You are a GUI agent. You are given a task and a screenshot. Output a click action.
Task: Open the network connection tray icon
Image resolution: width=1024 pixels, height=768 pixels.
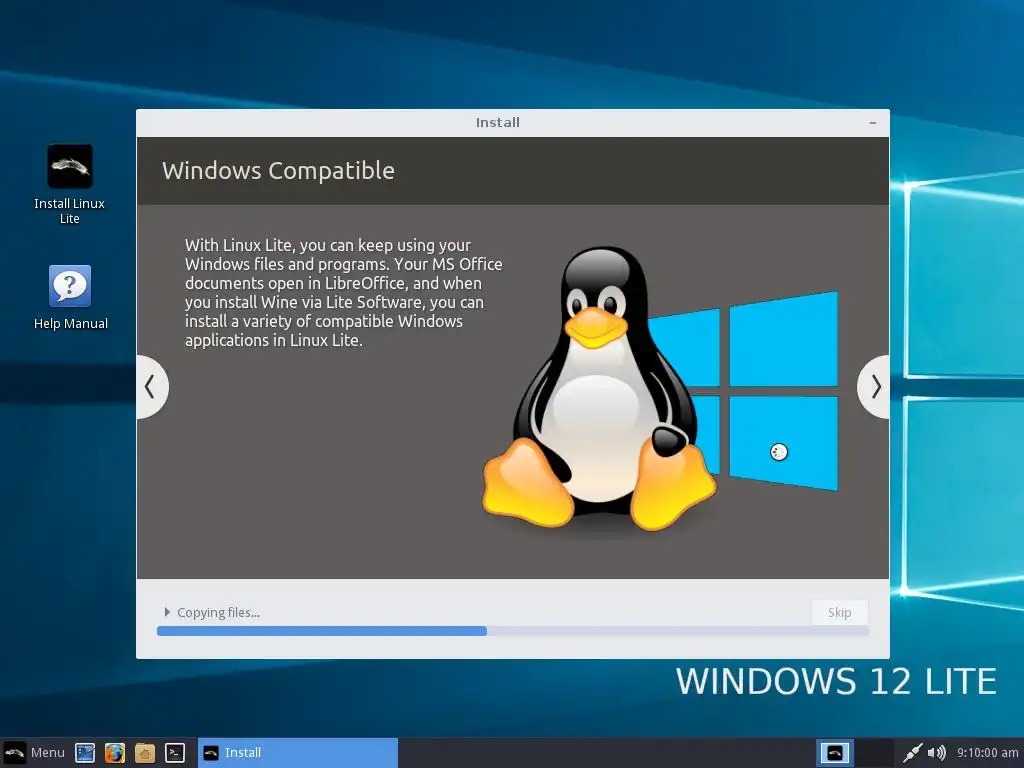pyautogui.click(x=912, y=753)
